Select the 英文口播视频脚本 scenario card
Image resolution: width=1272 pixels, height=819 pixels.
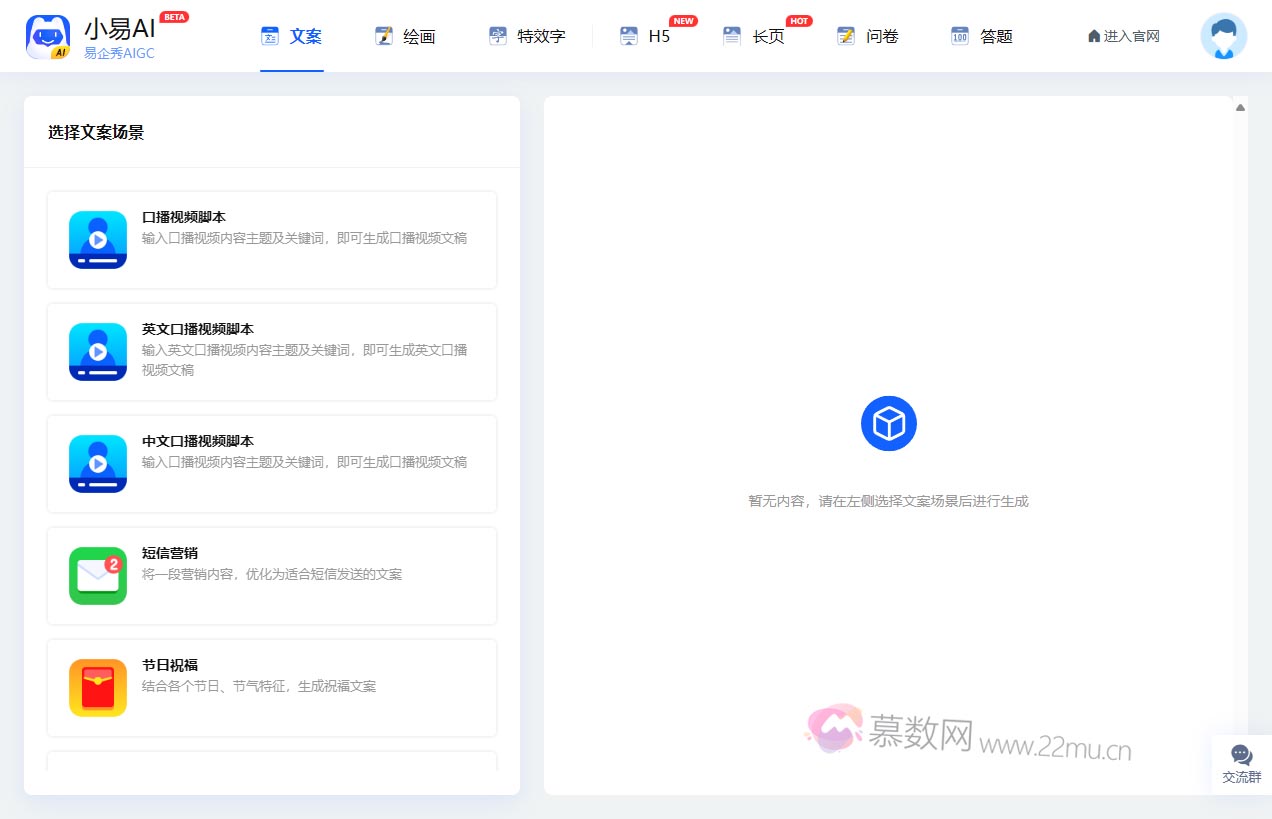coord(271,351)
